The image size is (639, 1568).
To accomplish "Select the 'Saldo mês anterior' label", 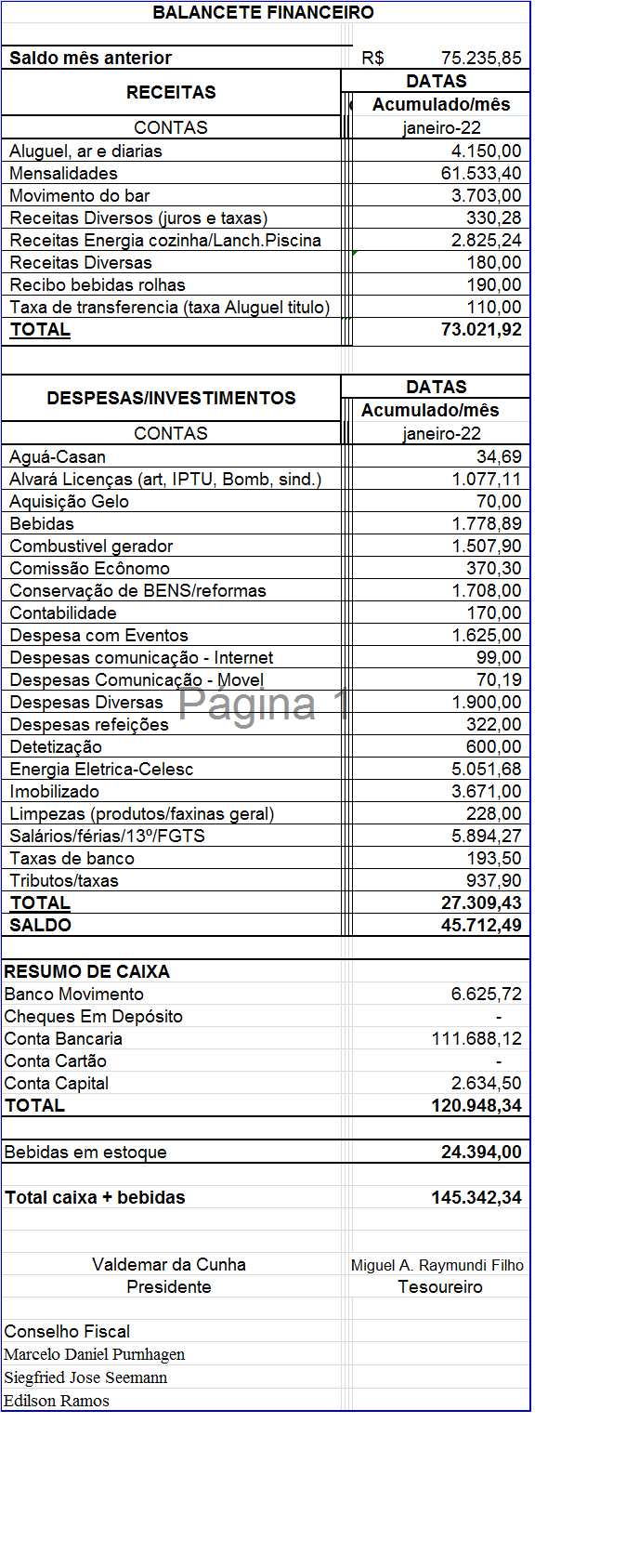I will [x=90, y=58].
